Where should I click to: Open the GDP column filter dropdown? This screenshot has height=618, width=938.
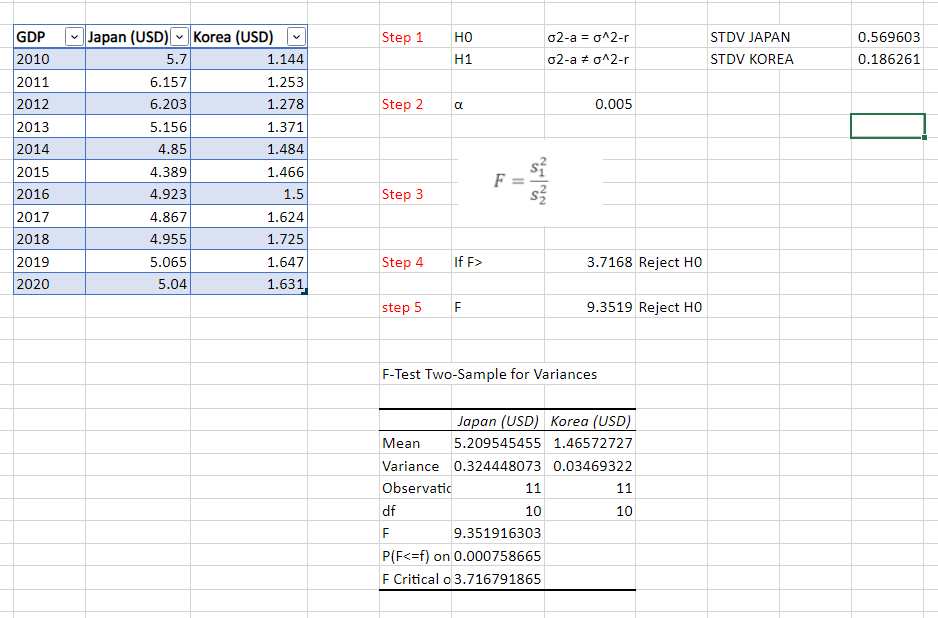tap(74, 36)
